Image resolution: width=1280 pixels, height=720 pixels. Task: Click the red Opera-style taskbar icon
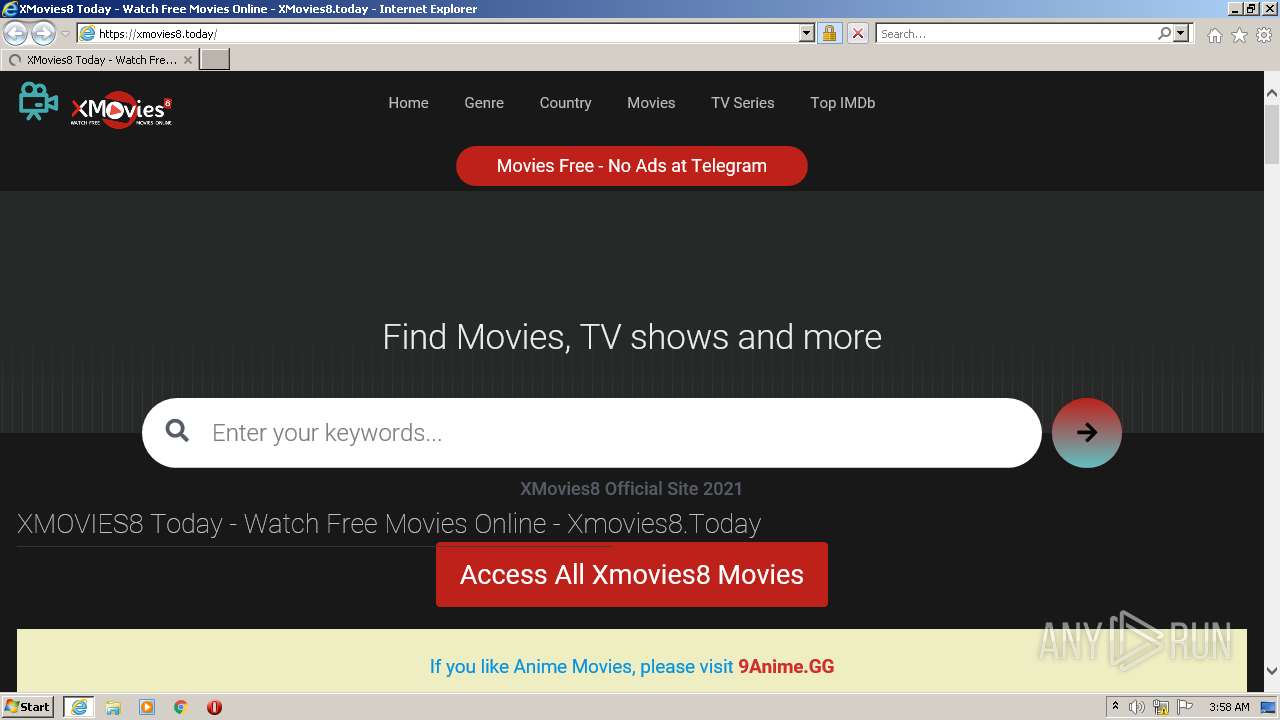click(214, 707)
